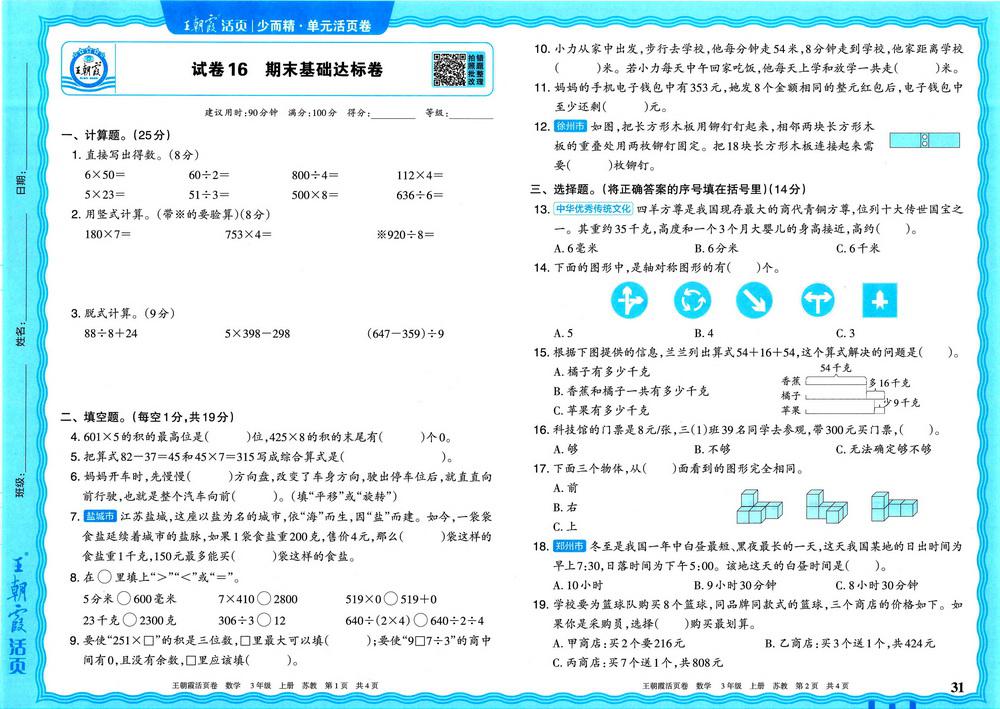This screenshot has width=1000, height=709.
Task: Click the diagonal down-right arrow sign
Action: point(754,299)
